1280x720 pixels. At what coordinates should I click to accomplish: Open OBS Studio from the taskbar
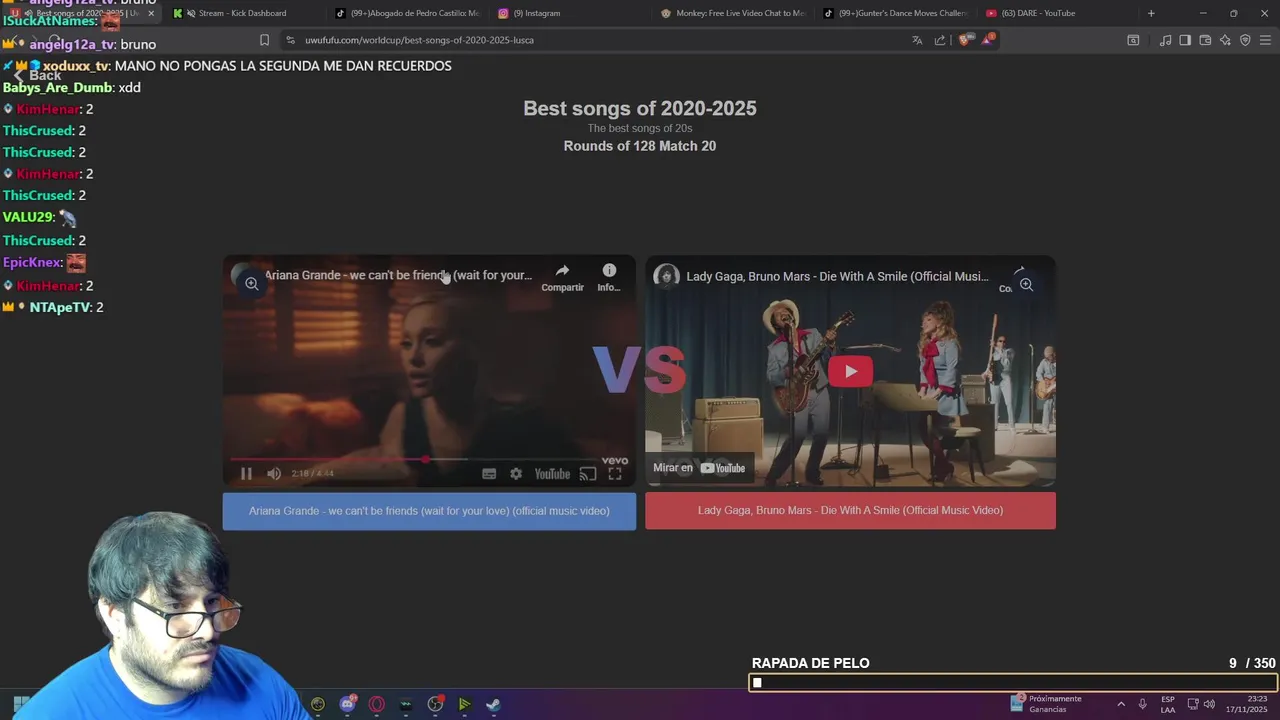point(435,704)
